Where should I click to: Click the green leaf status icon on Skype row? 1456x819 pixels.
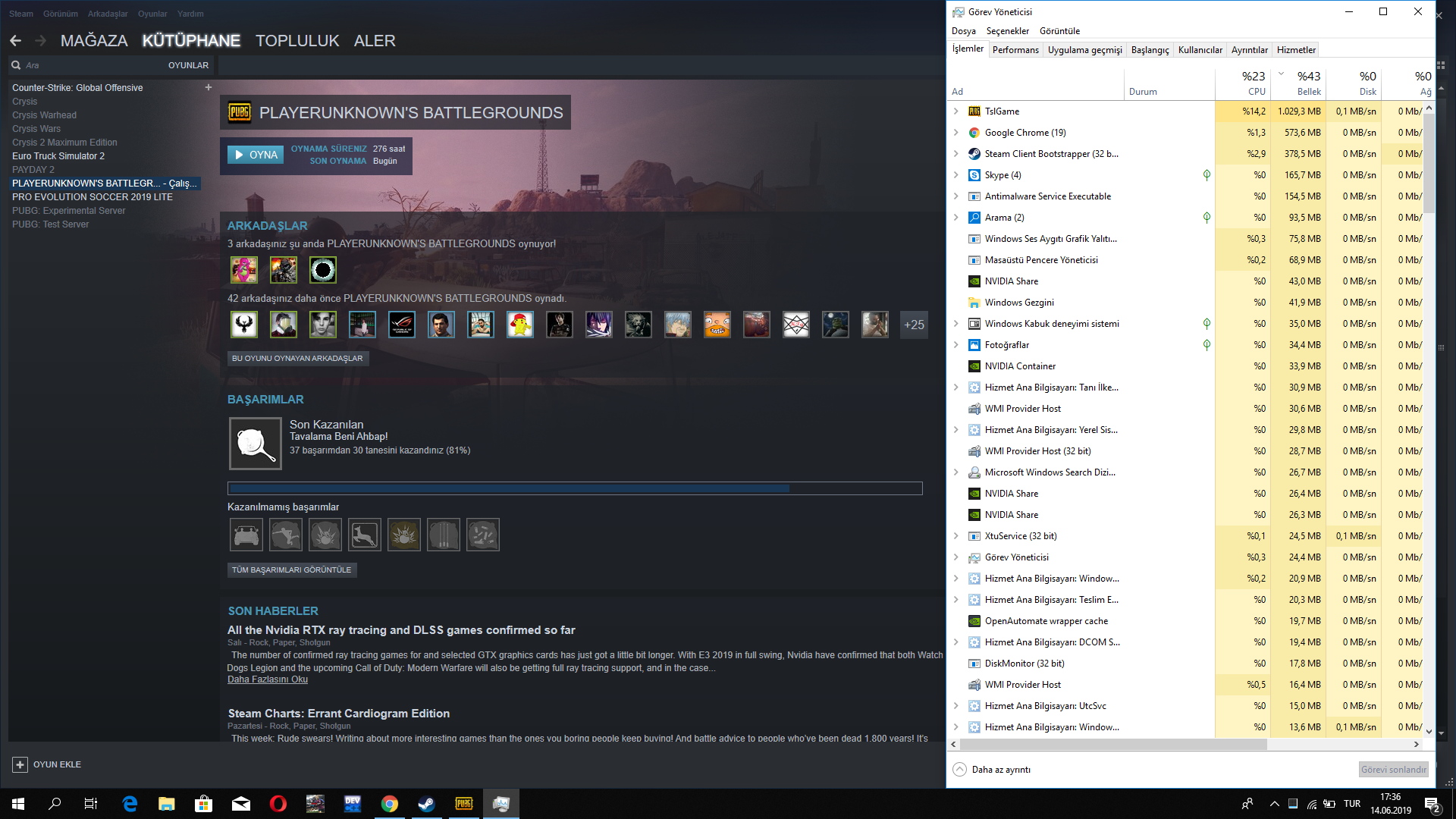point(1207,175)
